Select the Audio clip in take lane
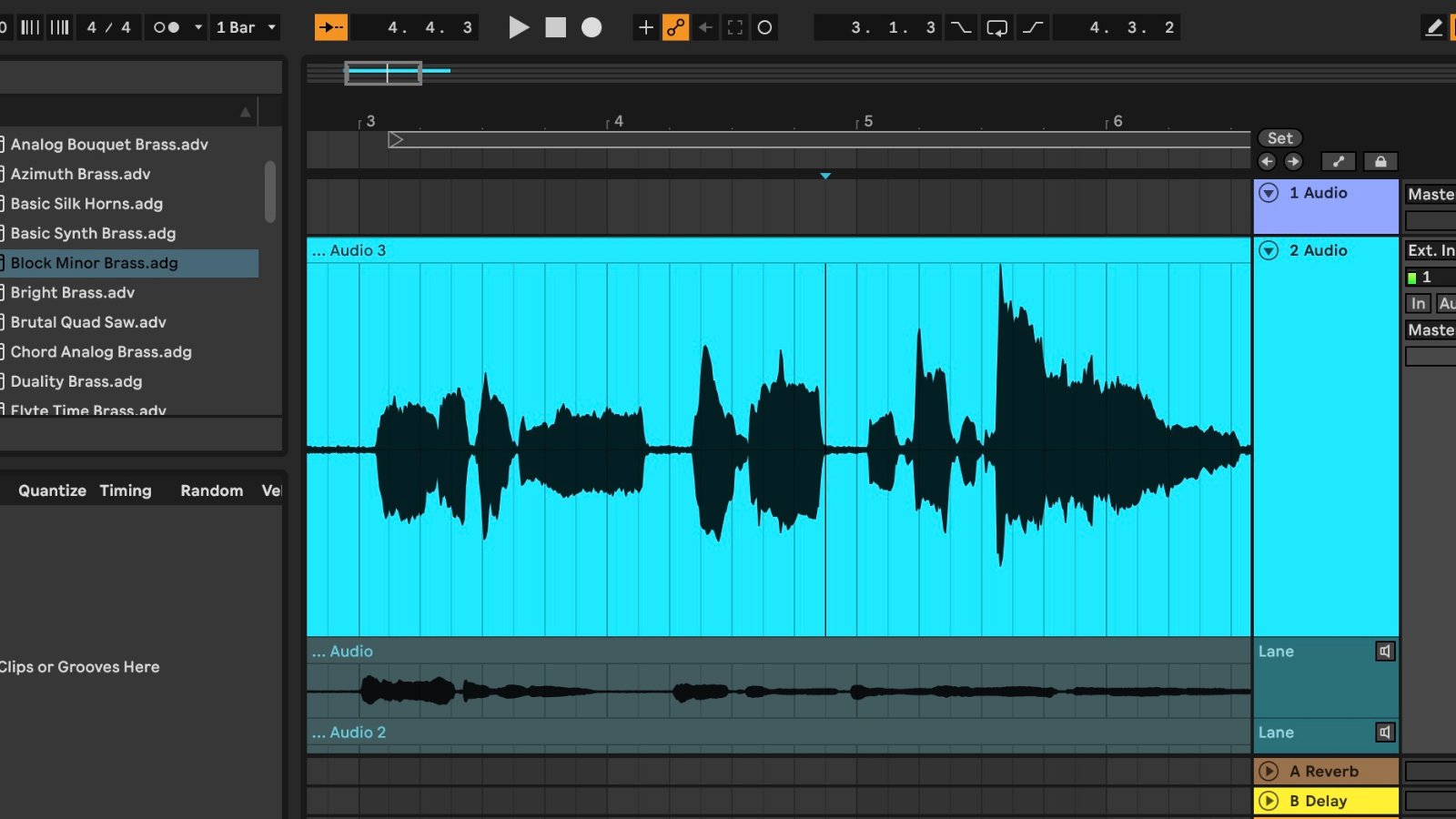This screenshot has height=819, width=1456. (x=778, y=652)
